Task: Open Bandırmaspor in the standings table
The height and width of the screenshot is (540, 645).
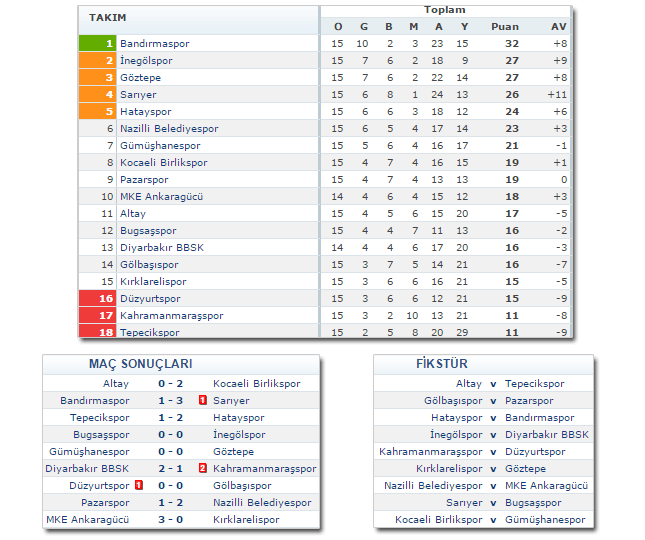Action: [154, 44]
